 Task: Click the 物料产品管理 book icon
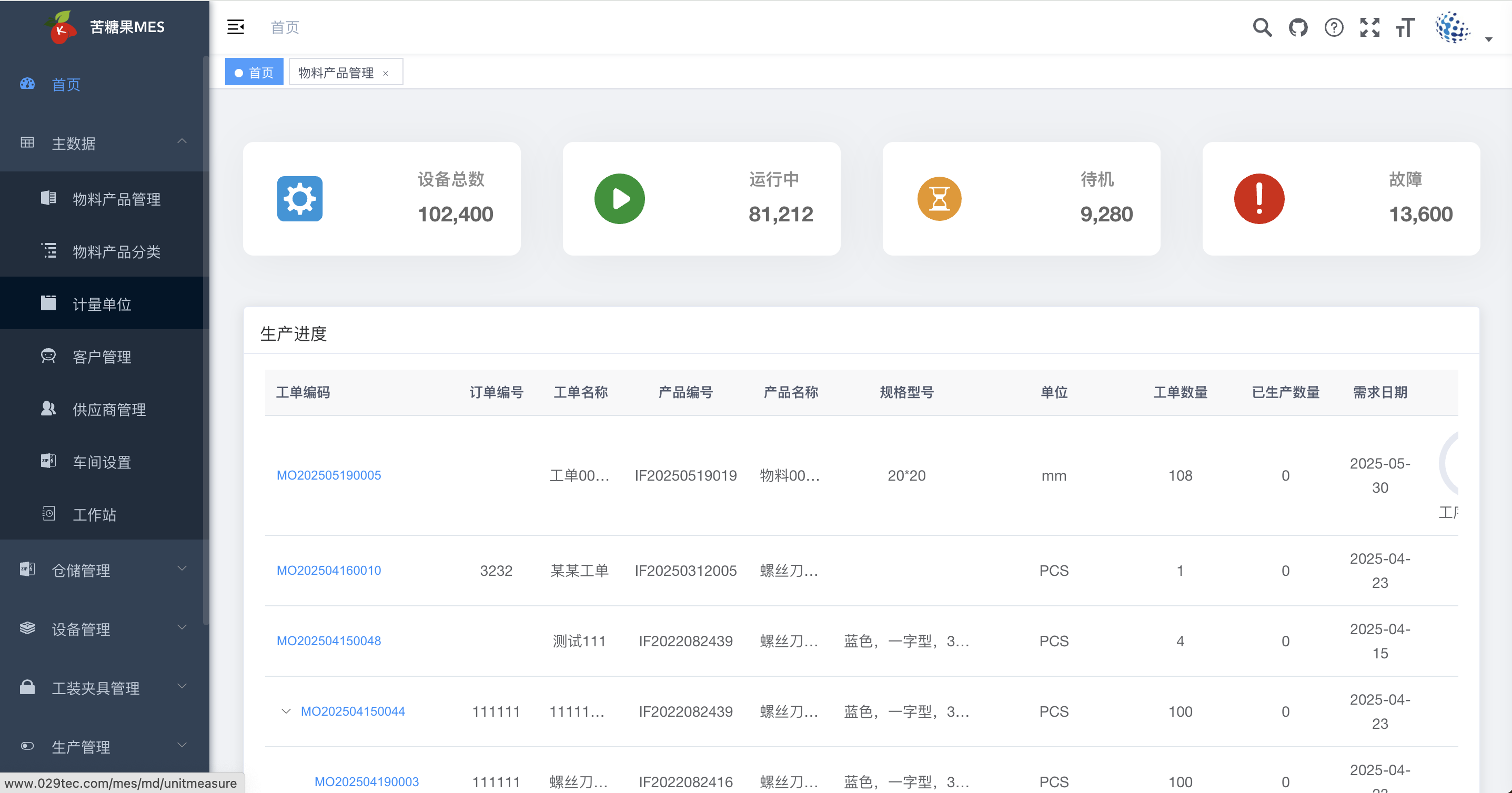(x=48, y=198)
